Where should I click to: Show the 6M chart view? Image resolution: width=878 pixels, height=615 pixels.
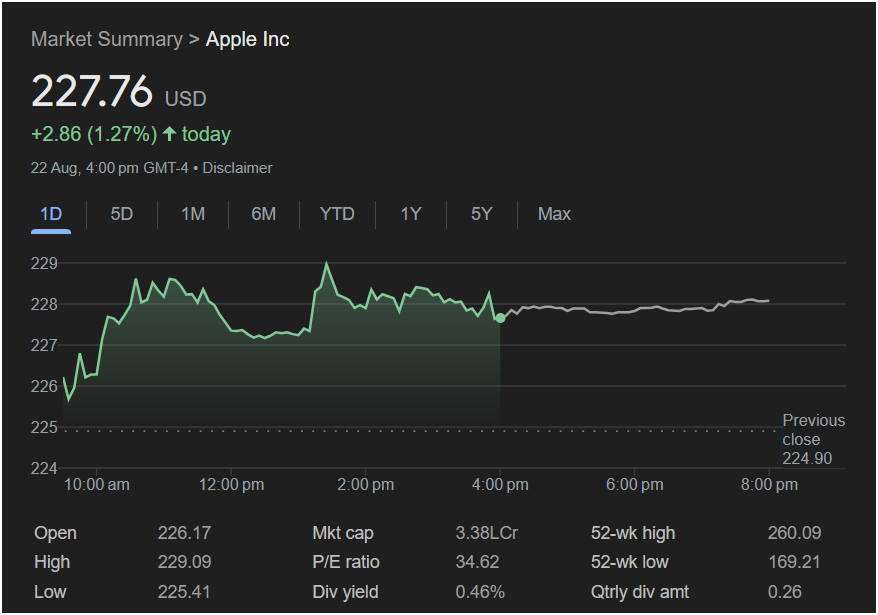click(264, 214)
